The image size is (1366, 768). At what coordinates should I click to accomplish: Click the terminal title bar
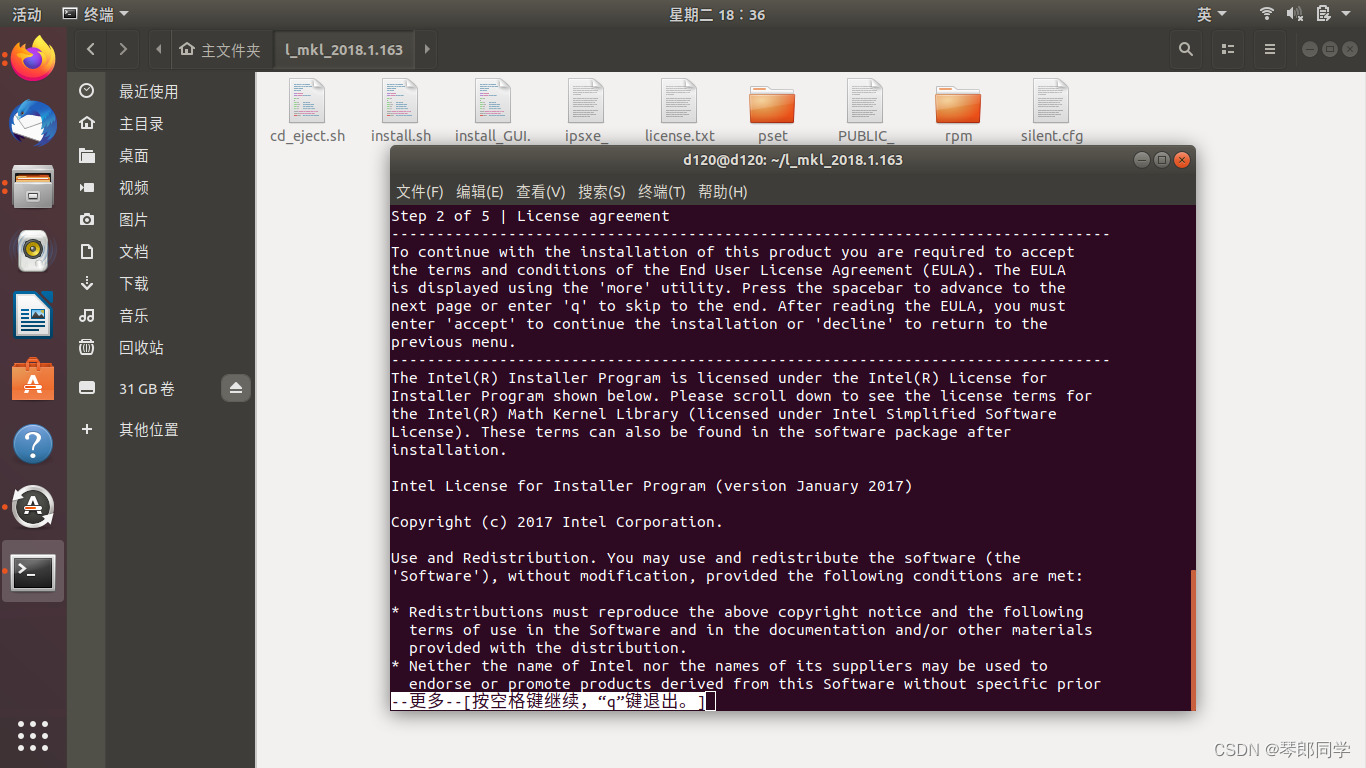click(792, 160)
